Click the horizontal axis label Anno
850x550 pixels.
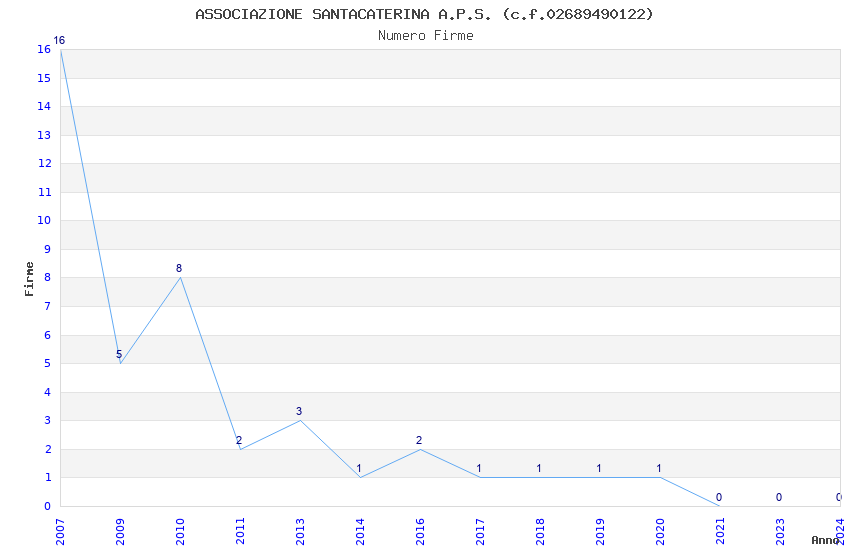(825, 540)
